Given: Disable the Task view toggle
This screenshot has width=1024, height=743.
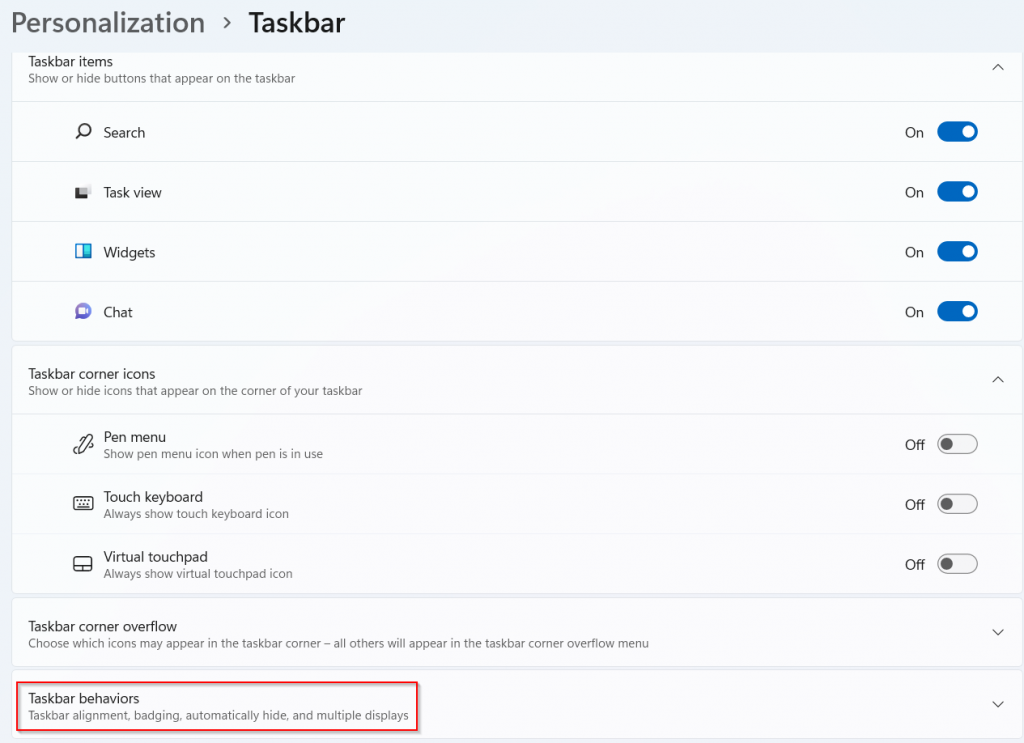Looking at the screenshot, I should point(957,192).
